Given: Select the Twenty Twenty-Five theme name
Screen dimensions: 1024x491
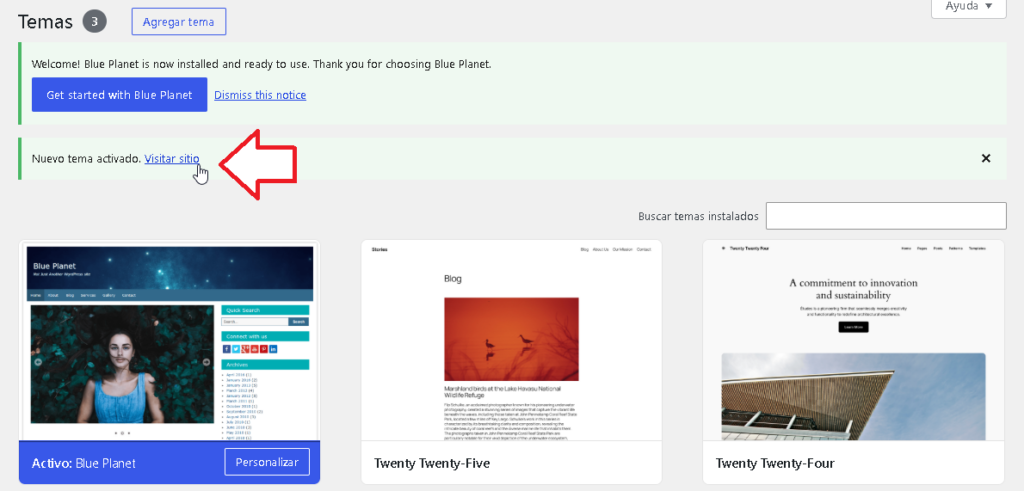Looking at the screenshot, I should coord(432,463).
